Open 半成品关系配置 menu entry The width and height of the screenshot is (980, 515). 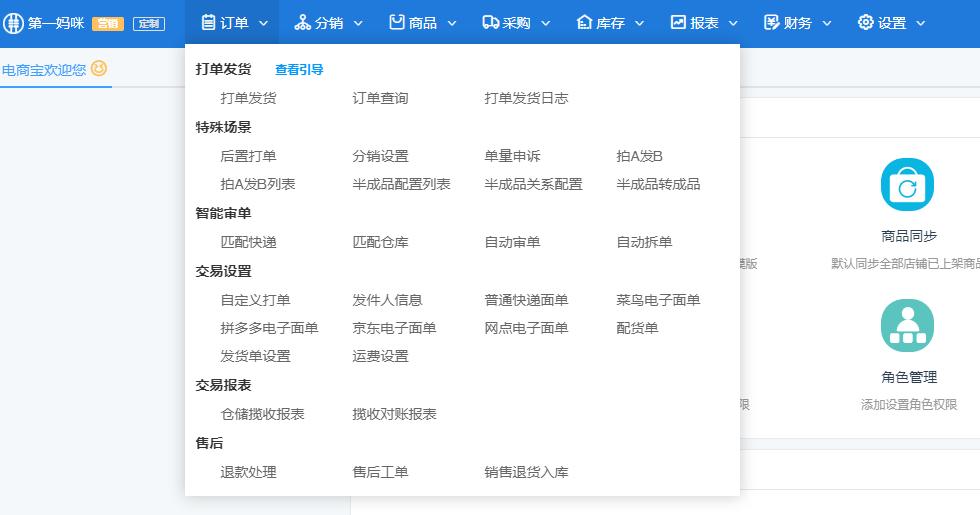(x=533, y=184)
